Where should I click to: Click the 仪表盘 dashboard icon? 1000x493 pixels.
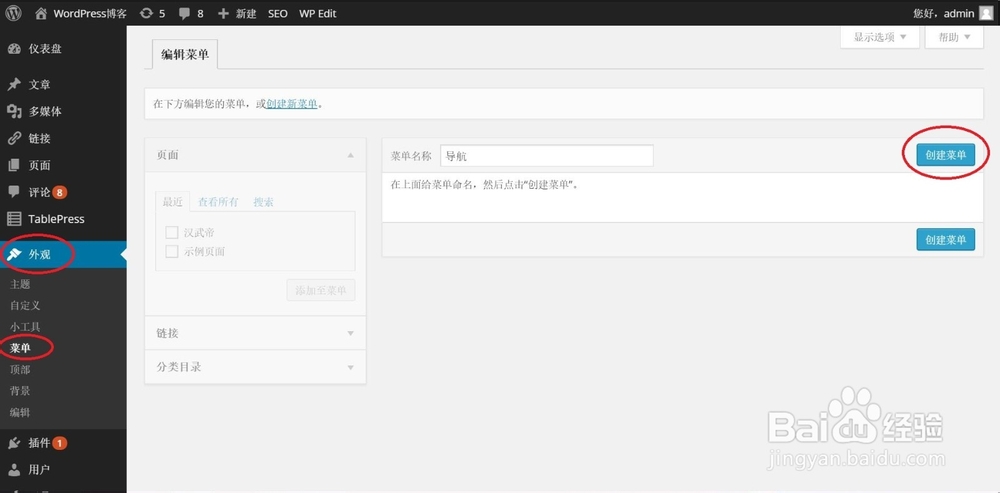coord(14,49)
